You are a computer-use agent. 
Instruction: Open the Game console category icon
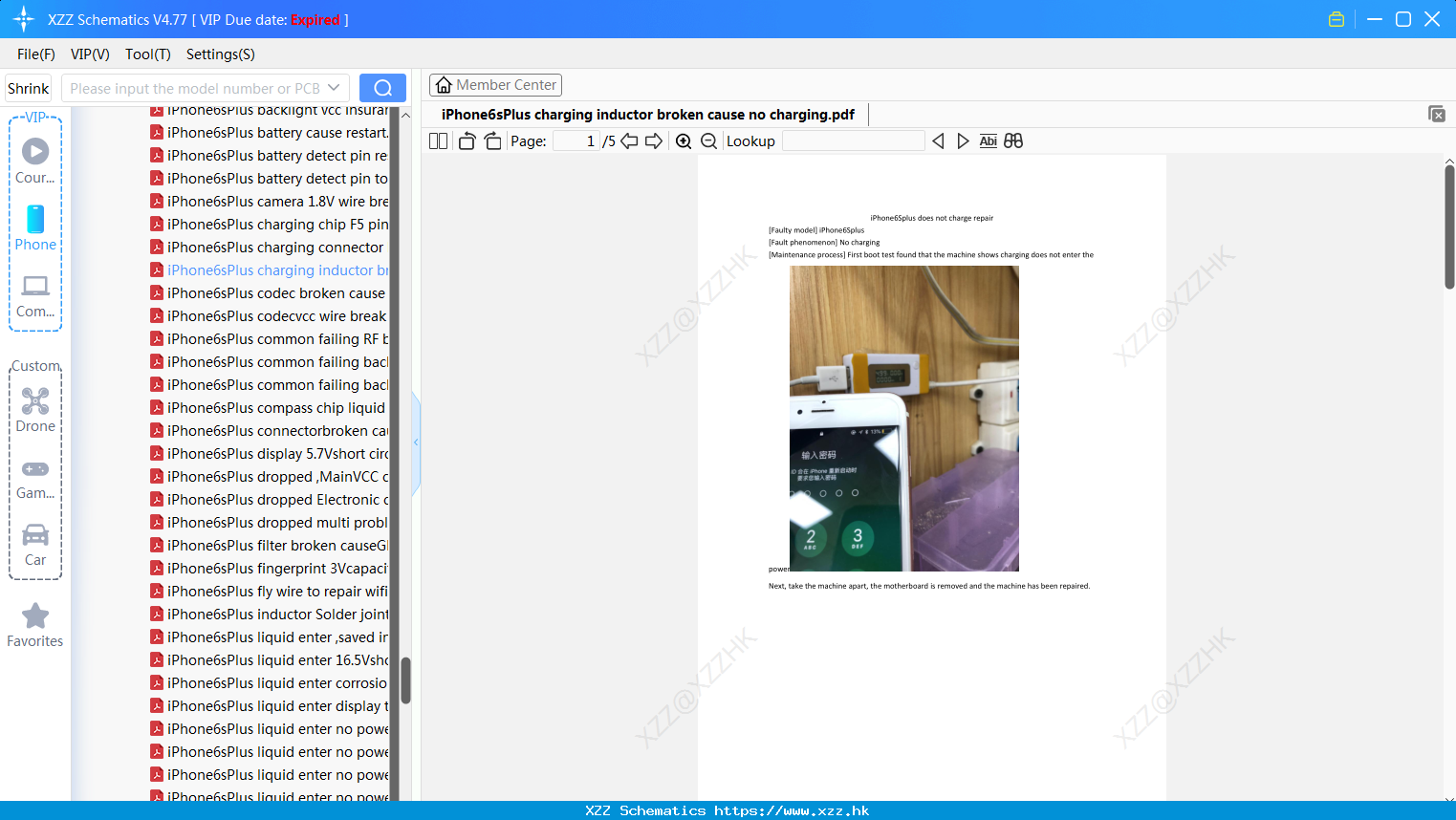point(35,468)
